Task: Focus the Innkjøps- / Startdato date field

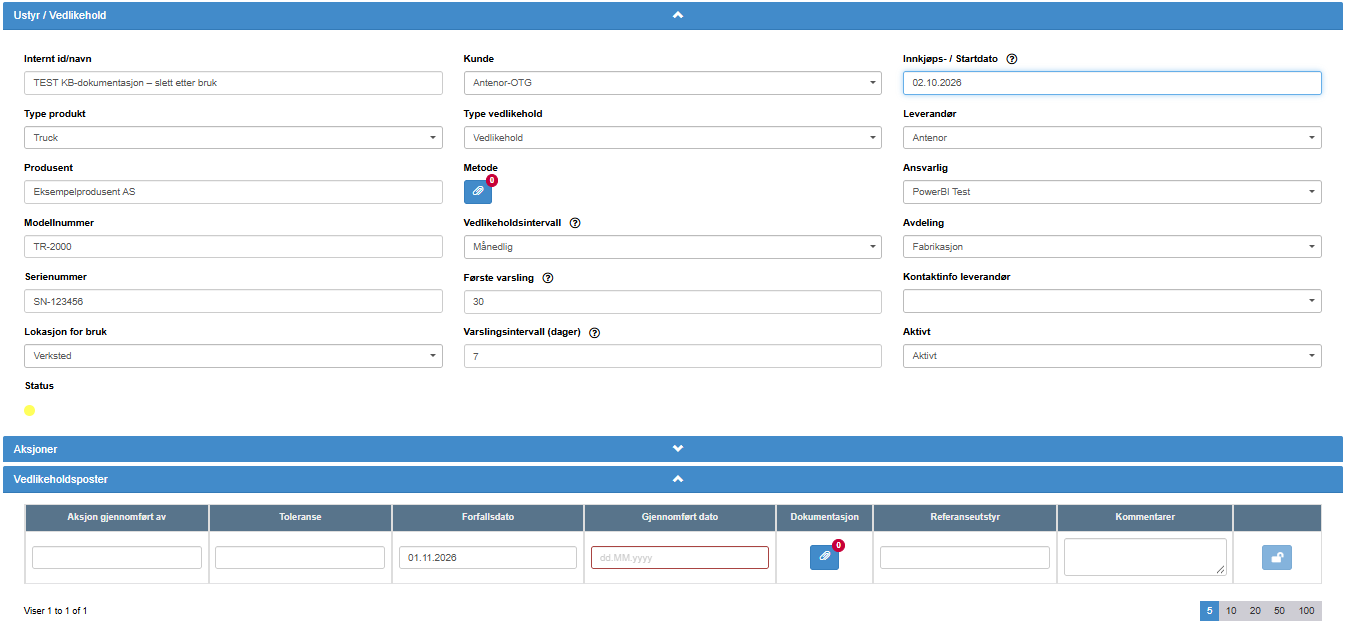Action: 1112,83
